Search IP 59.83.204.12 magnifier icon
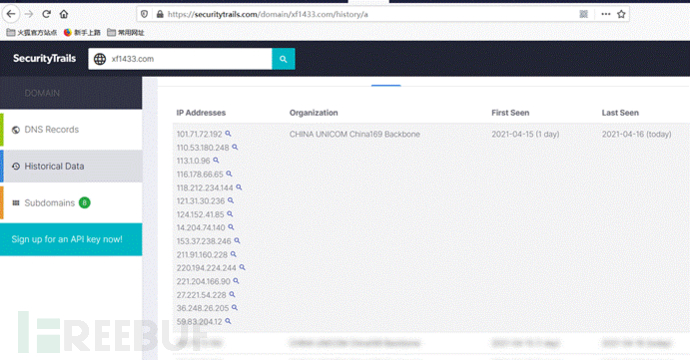Image resolution: width=690 pixels, height=360 pixels. (x=228, y=321)
